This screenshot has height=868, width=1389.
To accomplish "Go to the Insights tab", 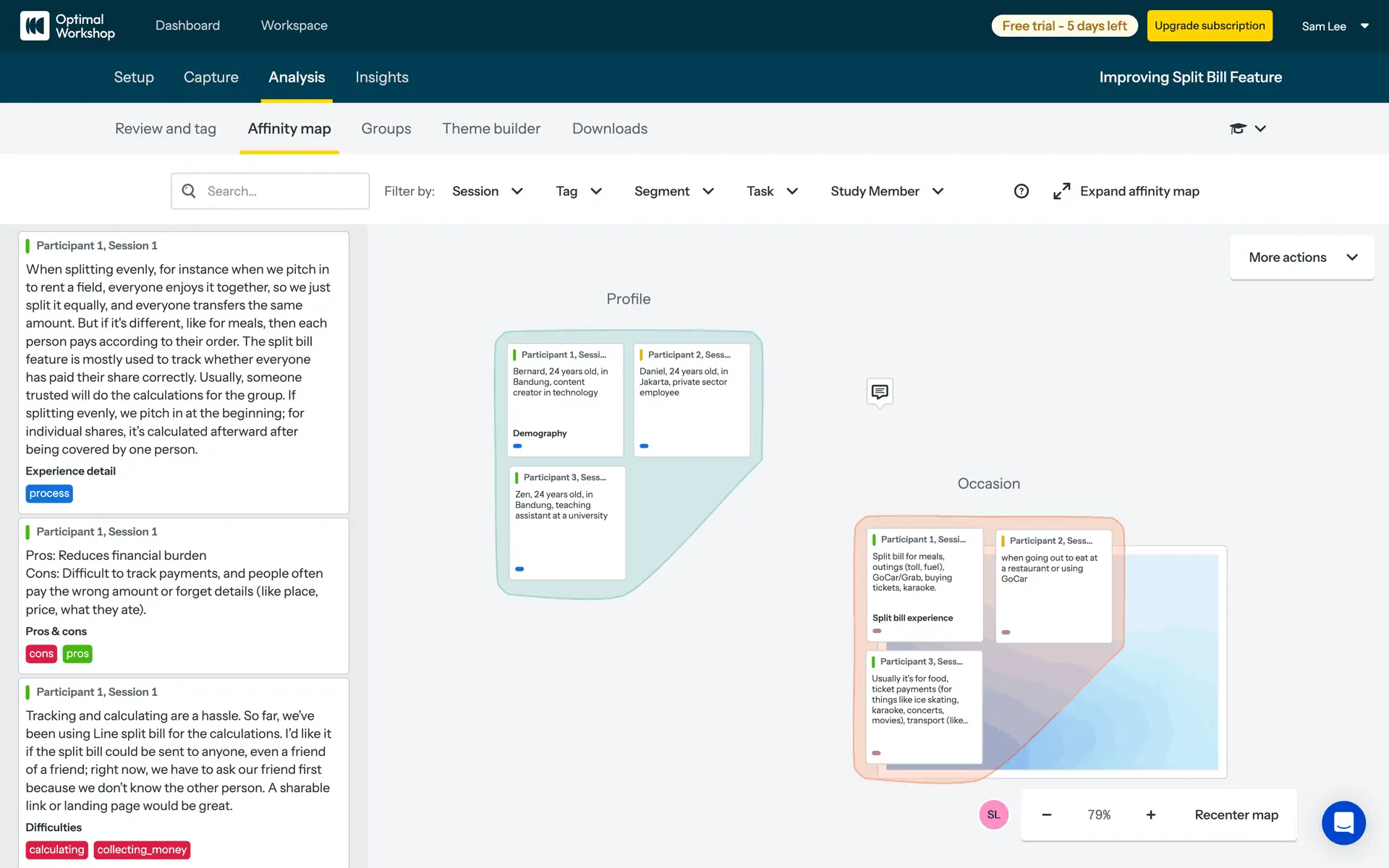I will coord(381,77).
